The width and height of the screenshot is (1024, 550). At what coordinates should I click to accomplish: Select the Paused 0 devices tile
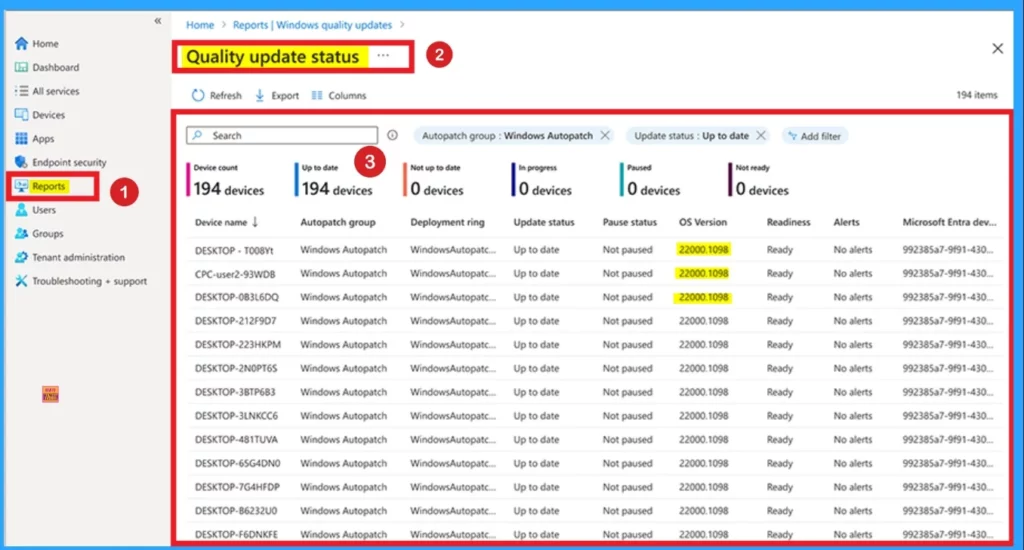(x=651, y=180)
